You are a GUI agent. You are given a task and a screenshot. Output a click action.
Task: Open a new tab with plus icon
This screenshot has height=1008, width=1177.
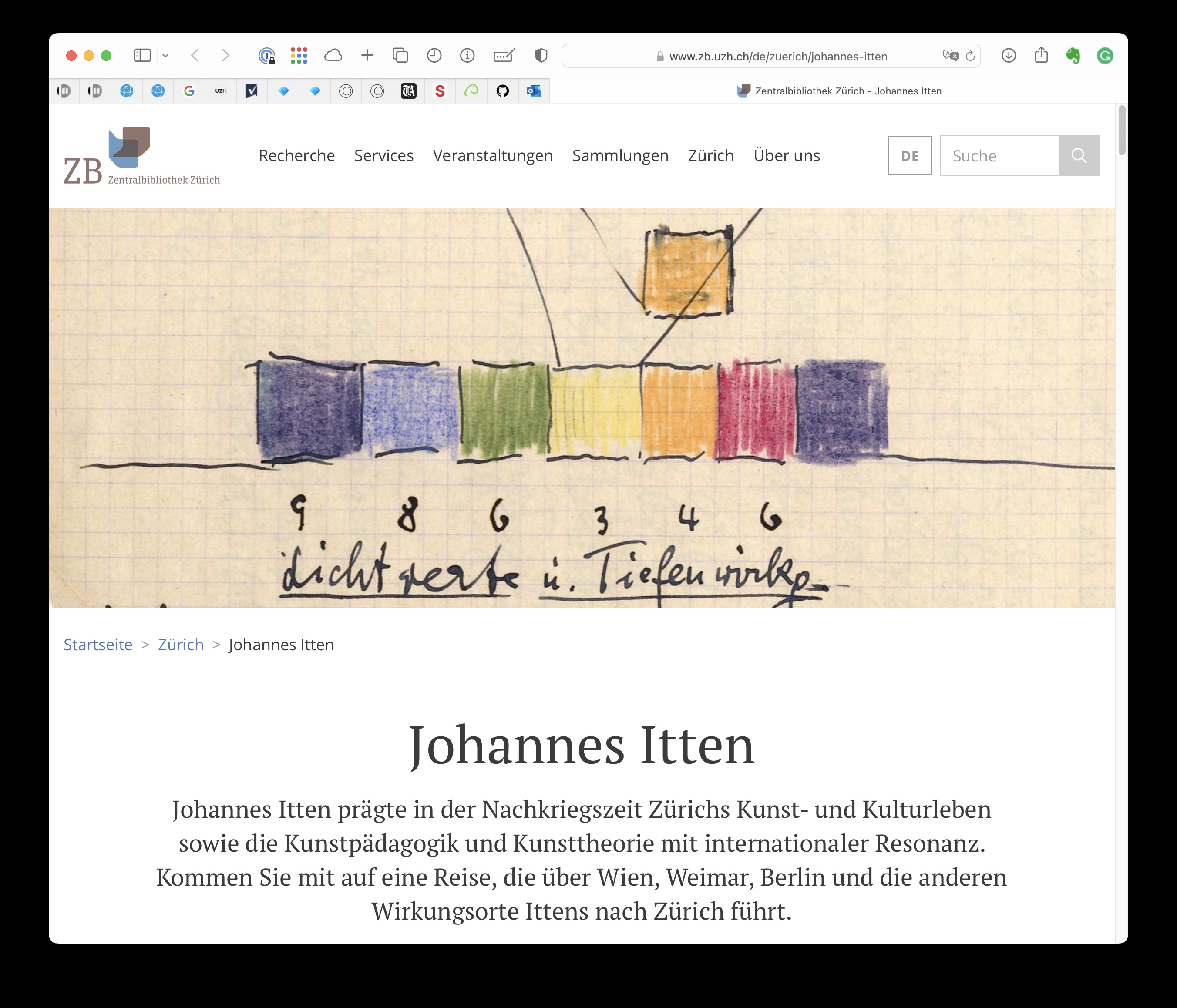click(367, 56)
